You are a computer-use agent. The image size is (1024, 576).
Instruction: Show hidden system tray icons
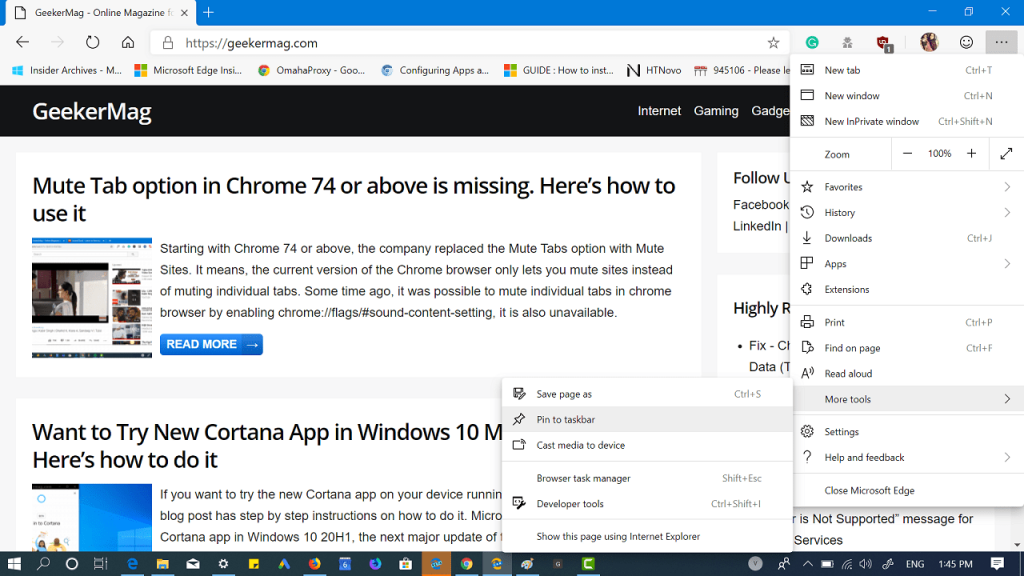coord(808,564)
